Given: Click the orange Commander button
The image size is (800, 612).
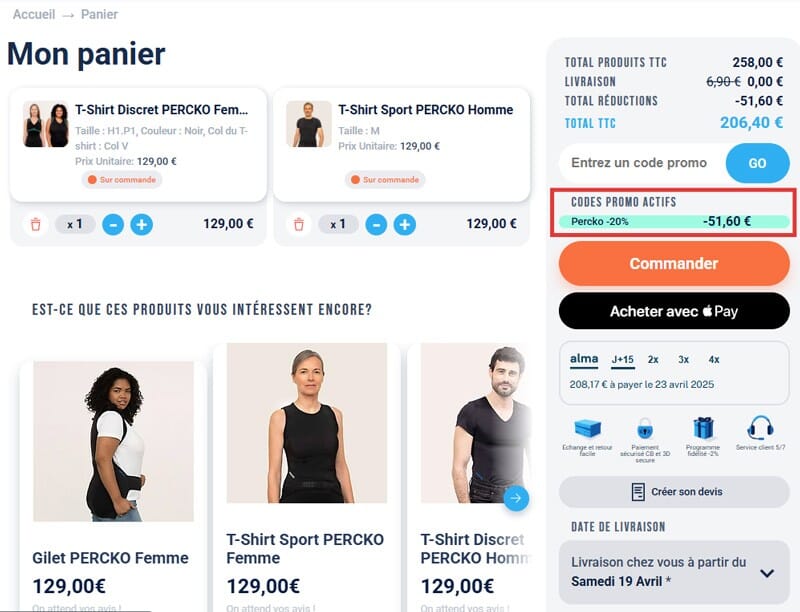Looking at the screenshot, I should [x=674, y=264].
